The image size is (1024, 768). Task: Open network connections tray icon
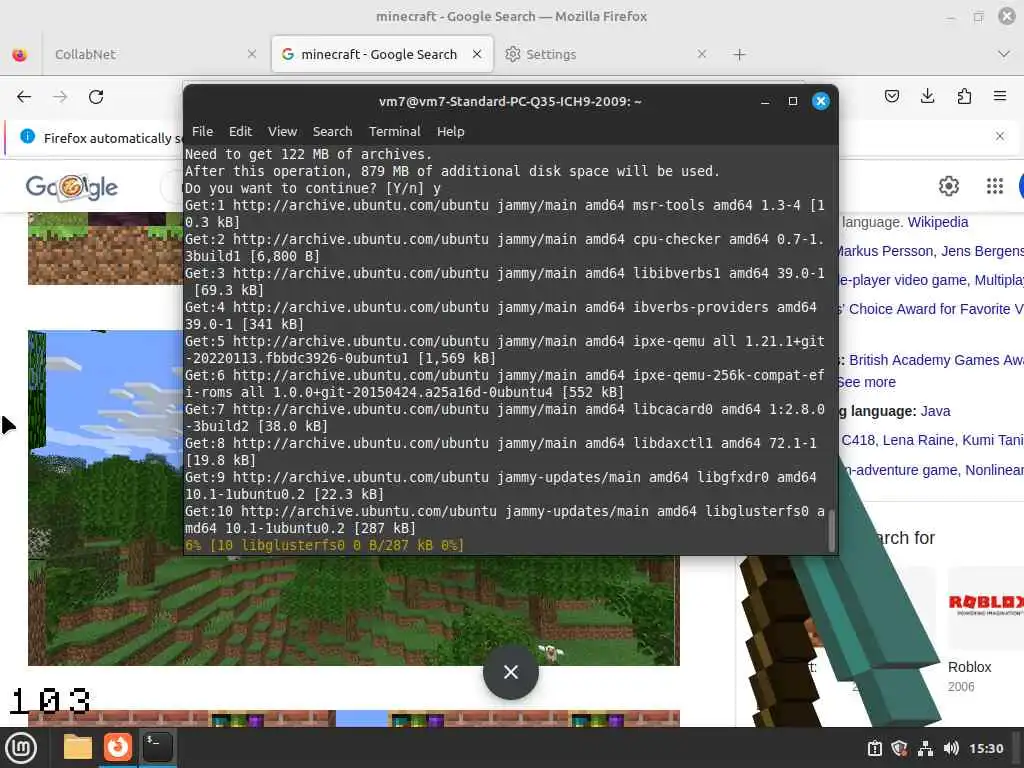click(x=925, y=748)
